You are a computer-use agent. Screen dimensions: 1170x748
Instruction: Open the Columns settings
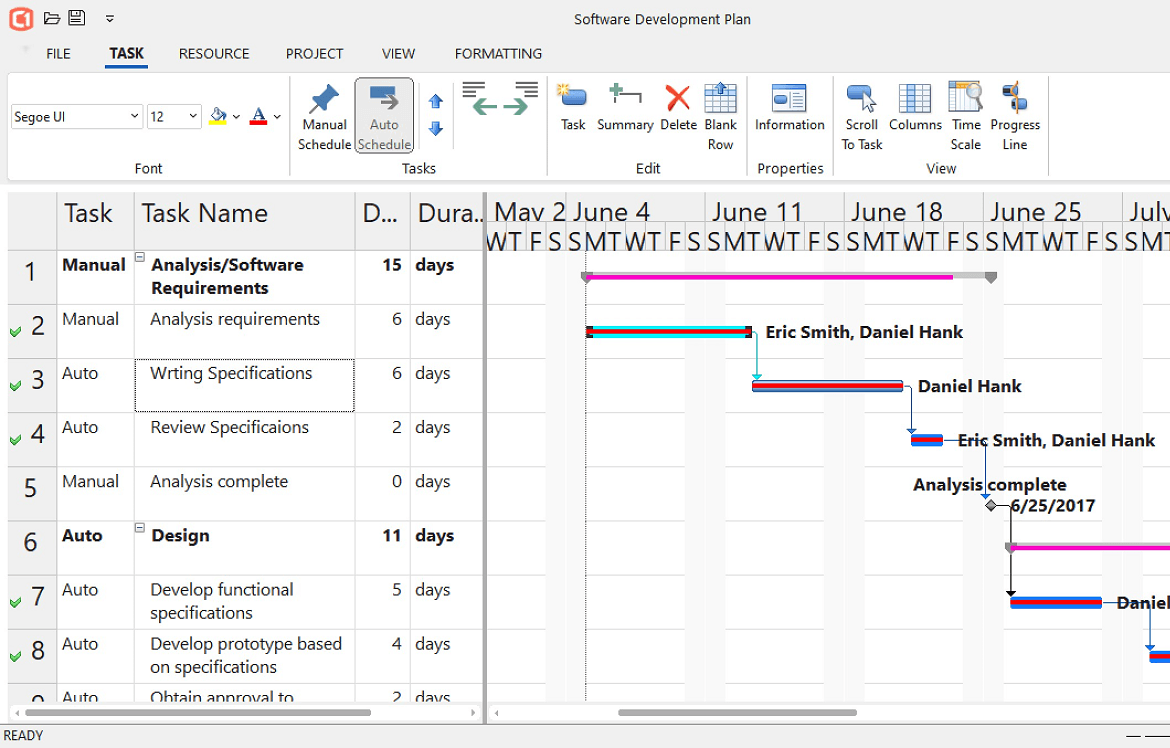click(915, 108)
